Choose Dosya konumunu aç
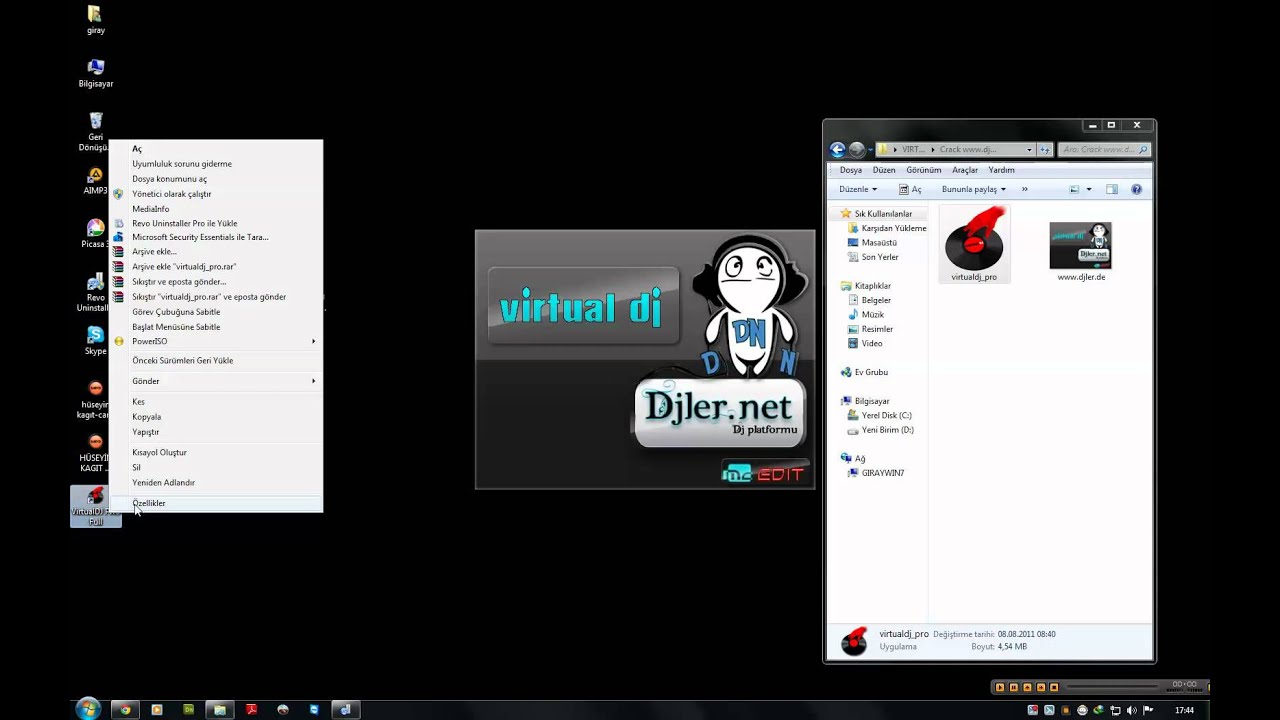 [215, 179]
